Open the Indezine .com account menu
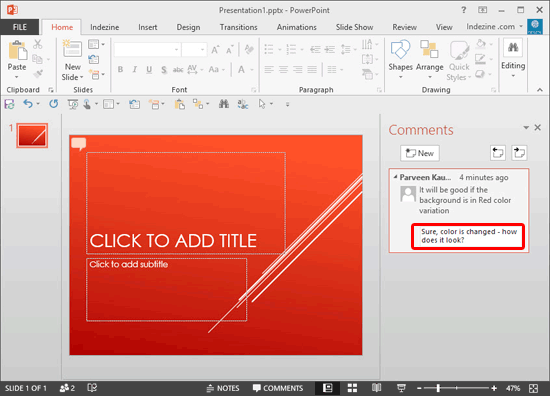Screen dimensions: 550x396 (494, 27)
